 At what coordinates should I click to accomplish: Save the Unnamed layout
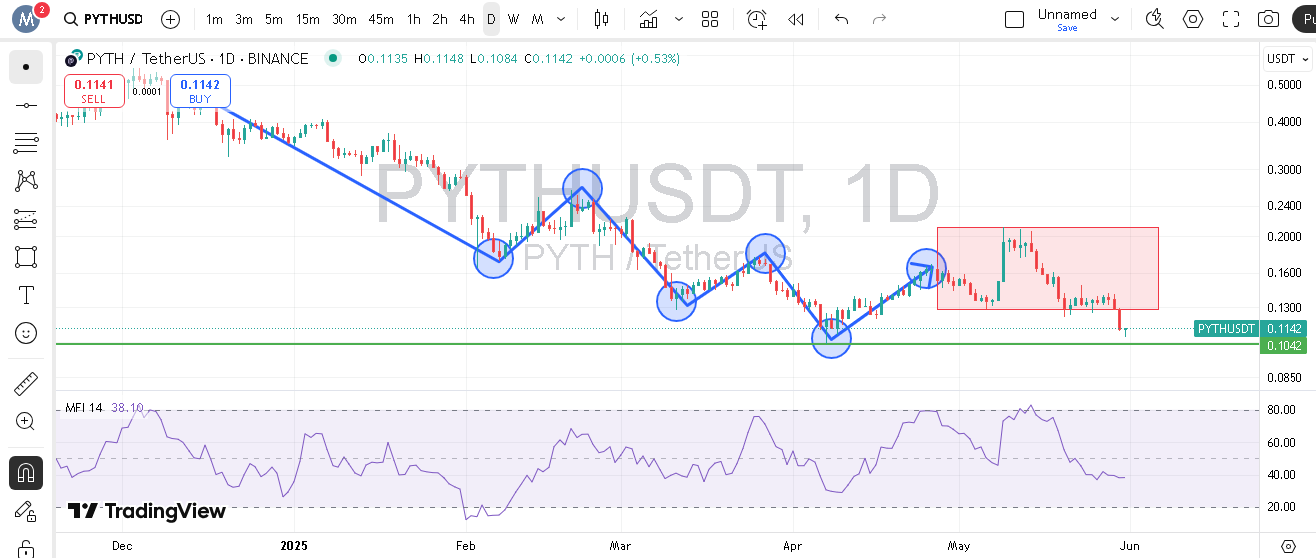[1067, 28]
